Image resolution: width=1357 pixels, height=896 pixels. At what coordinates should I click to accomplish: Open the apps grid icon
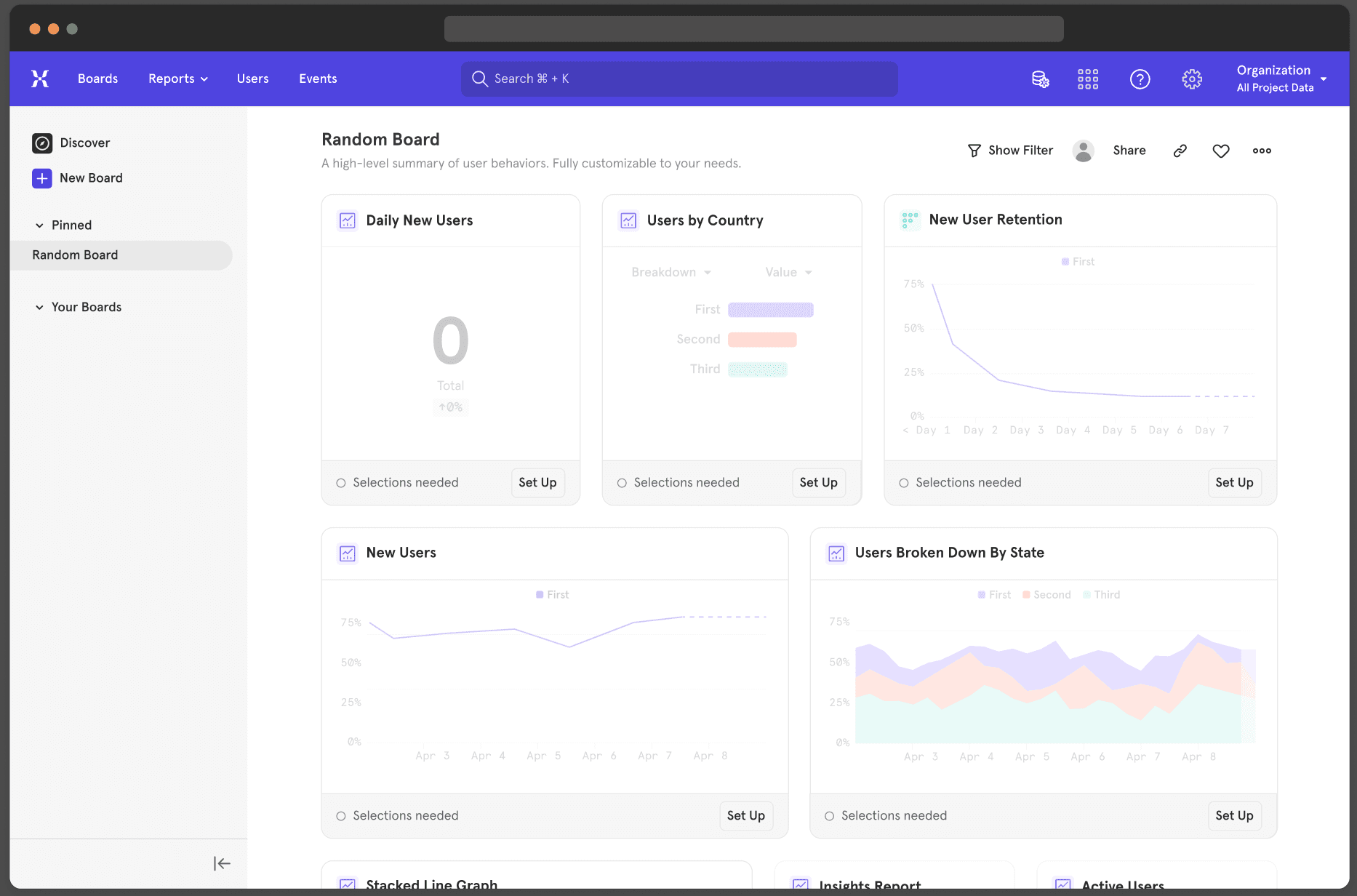coord(1088,79)
